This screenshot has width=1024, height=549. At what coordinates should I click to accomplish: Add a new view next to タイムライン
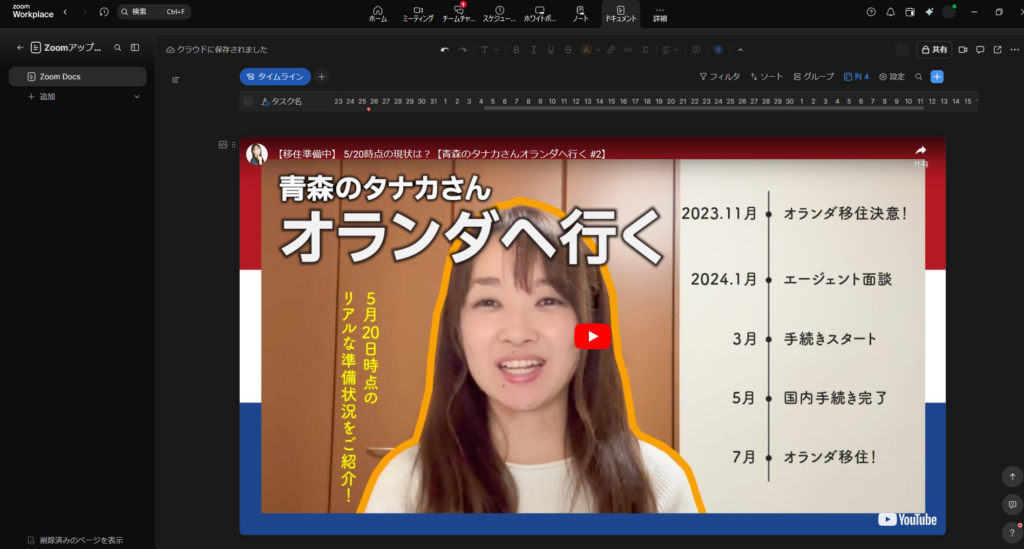321,76
